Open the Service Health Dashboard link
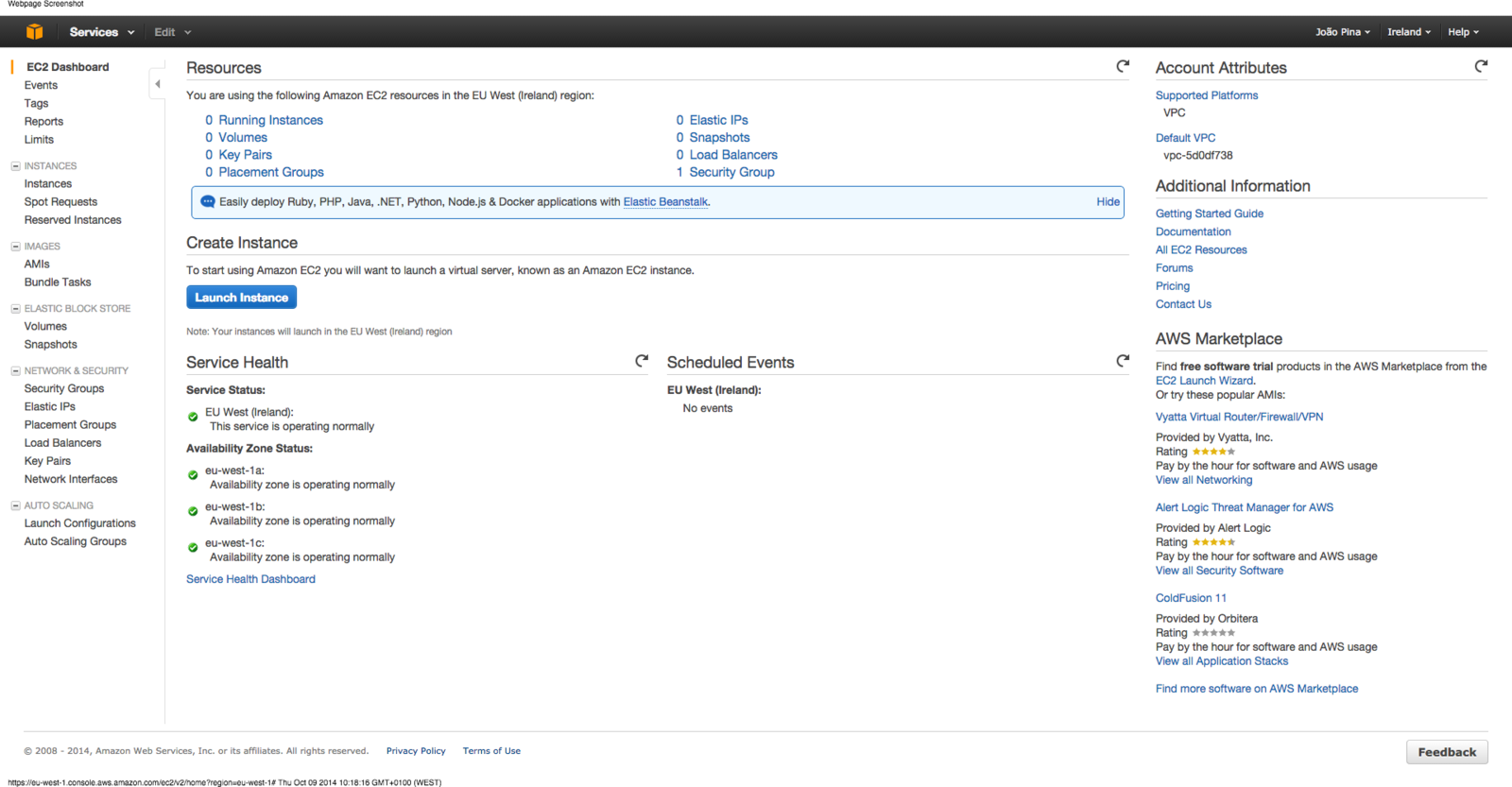This screenshot has height=787, width=1512. click(250, 579)
